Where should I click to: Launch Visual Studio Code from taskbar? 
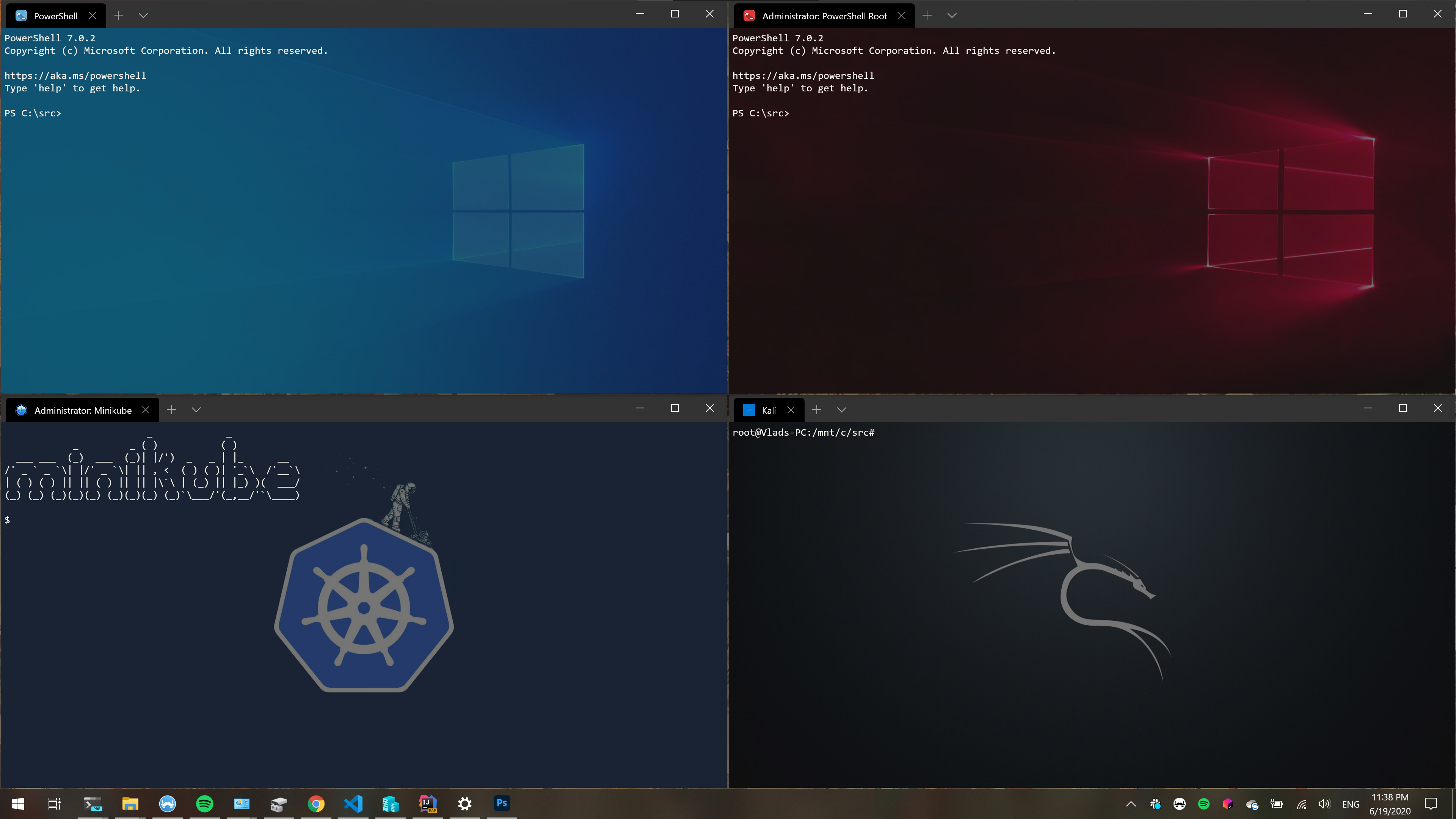pos(353,804)
